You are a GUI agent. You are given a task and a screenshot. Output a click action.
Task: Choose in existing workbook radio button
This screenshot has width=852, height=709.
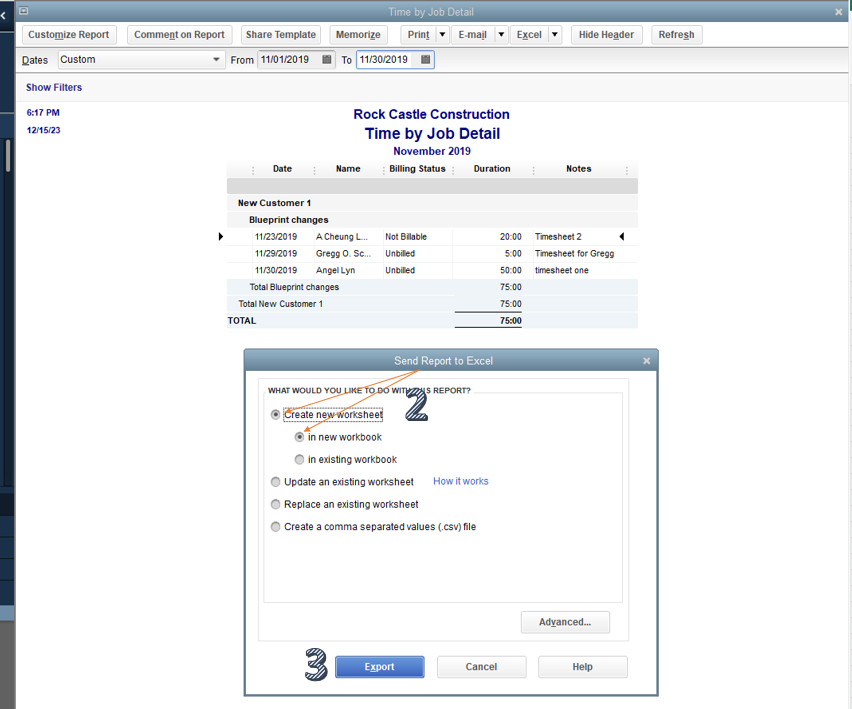coord(299,460)
